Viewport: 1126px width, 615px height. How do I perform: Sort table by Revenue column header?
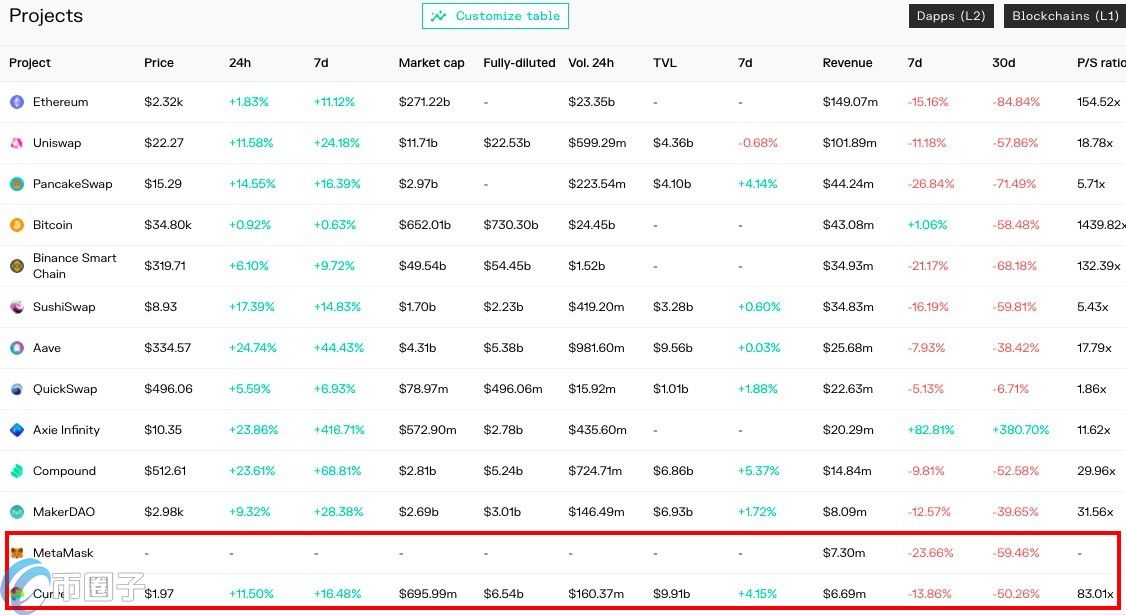click(x=847, y=63)
